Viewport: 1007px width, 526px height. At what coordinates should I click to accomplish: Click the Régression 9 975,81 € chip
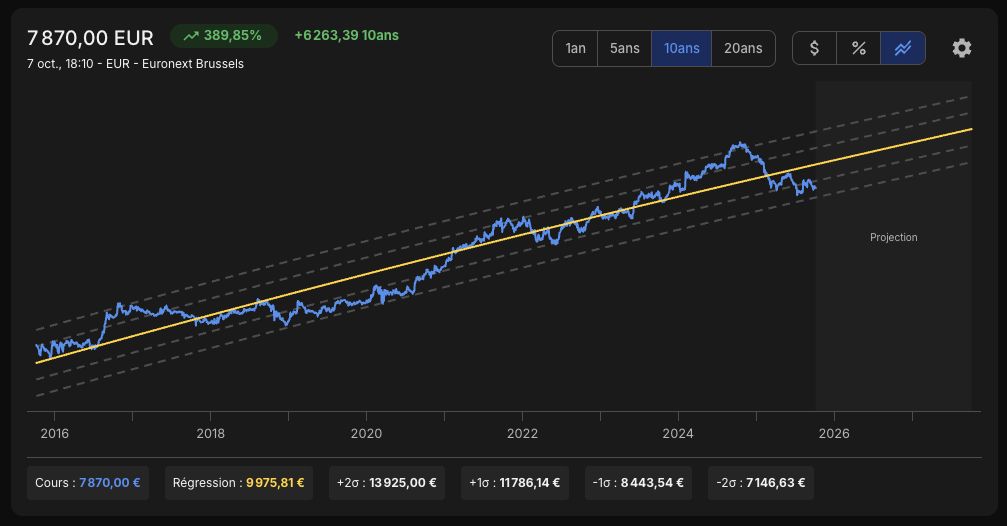pos(239,483)
